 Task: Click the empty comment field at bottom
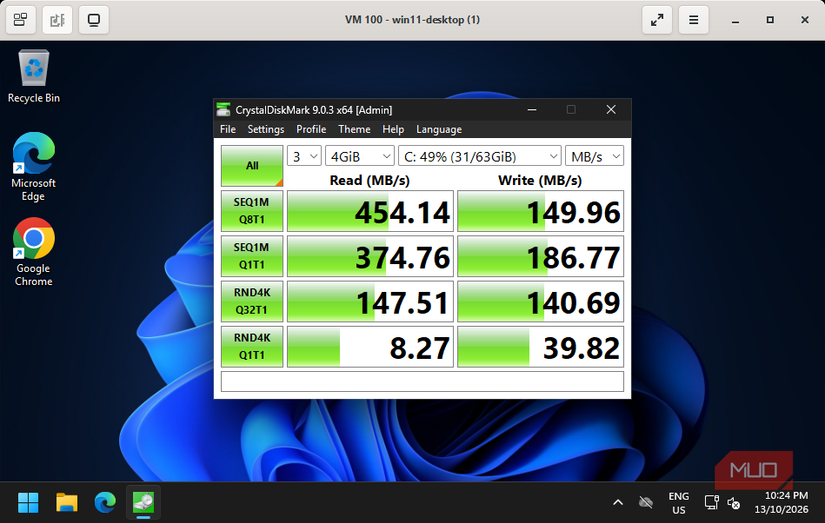tap(422, 381)
